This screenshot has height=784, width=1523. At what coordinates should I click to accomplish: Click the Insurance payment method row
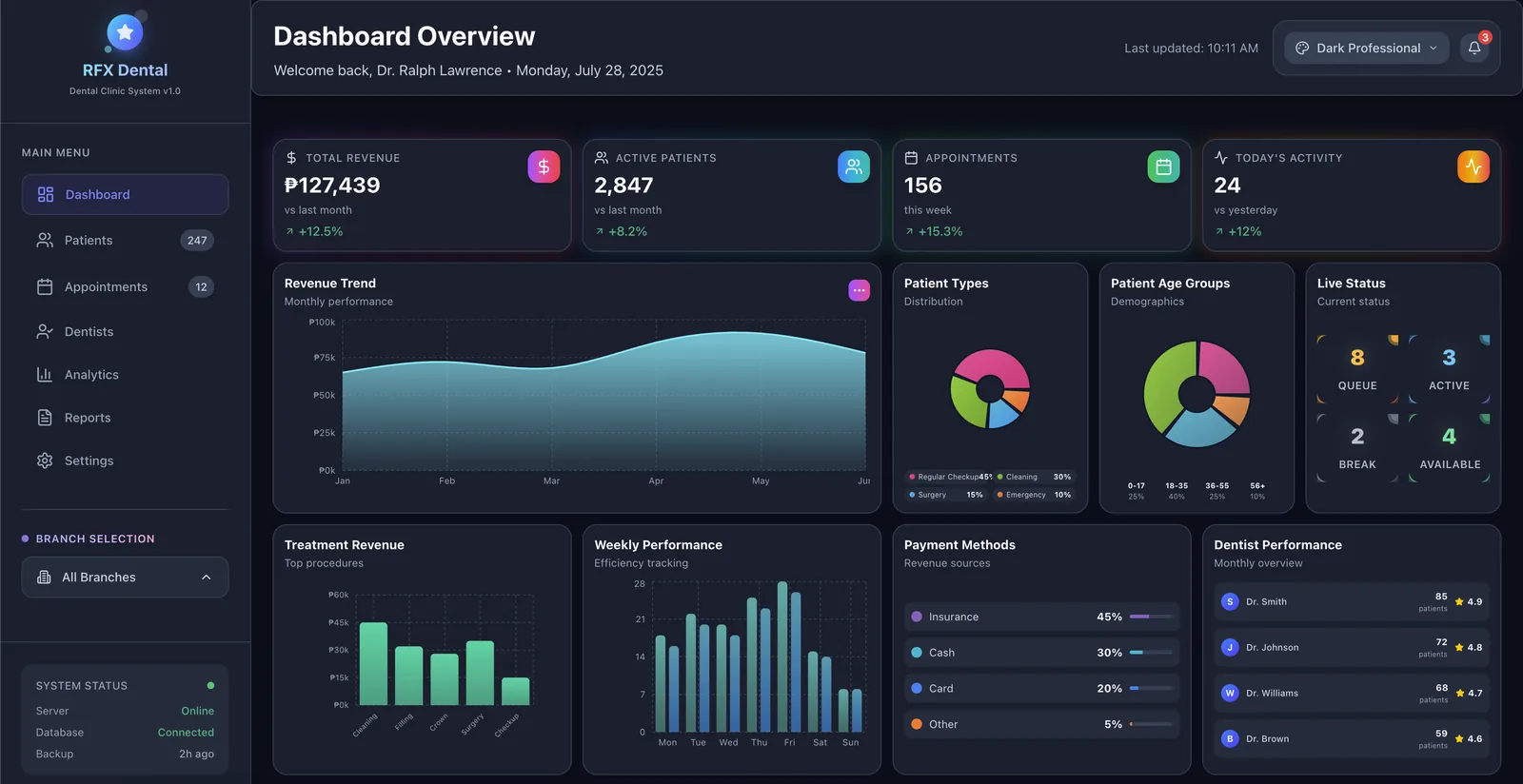tap(1041, 617)
